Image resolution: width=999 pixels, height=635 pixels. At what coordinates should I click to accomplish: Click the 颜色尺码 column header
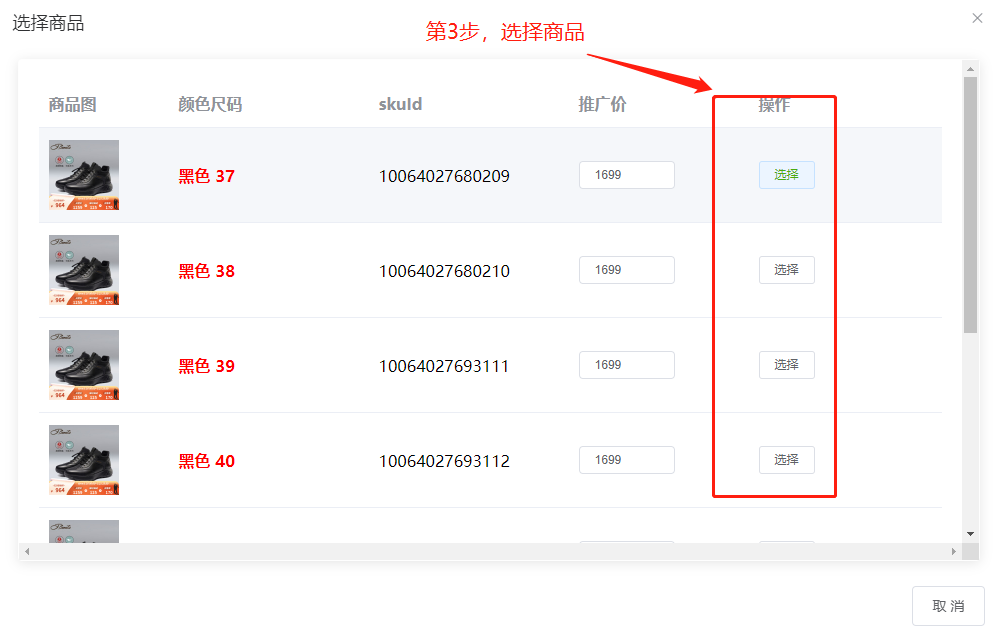210,105
